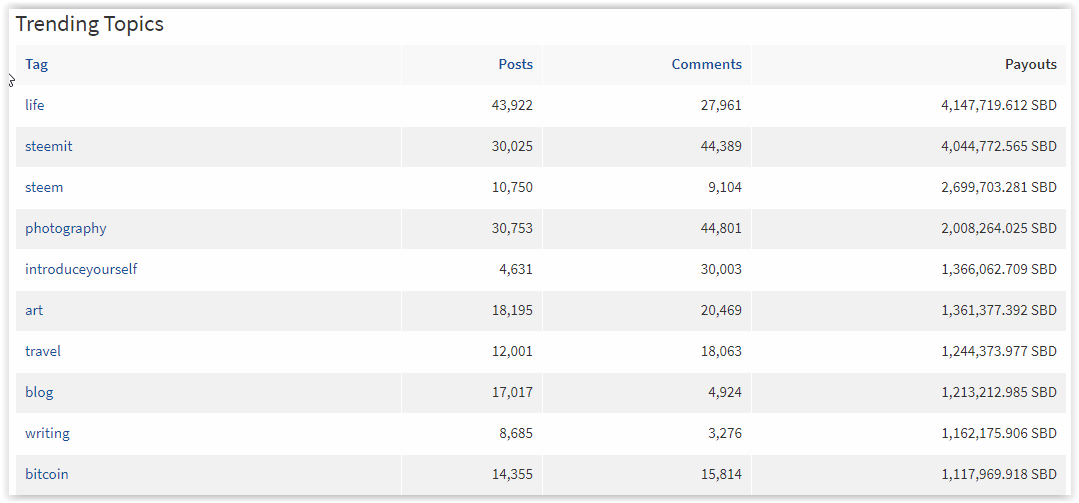Open the blog tag link

point(39,392)
